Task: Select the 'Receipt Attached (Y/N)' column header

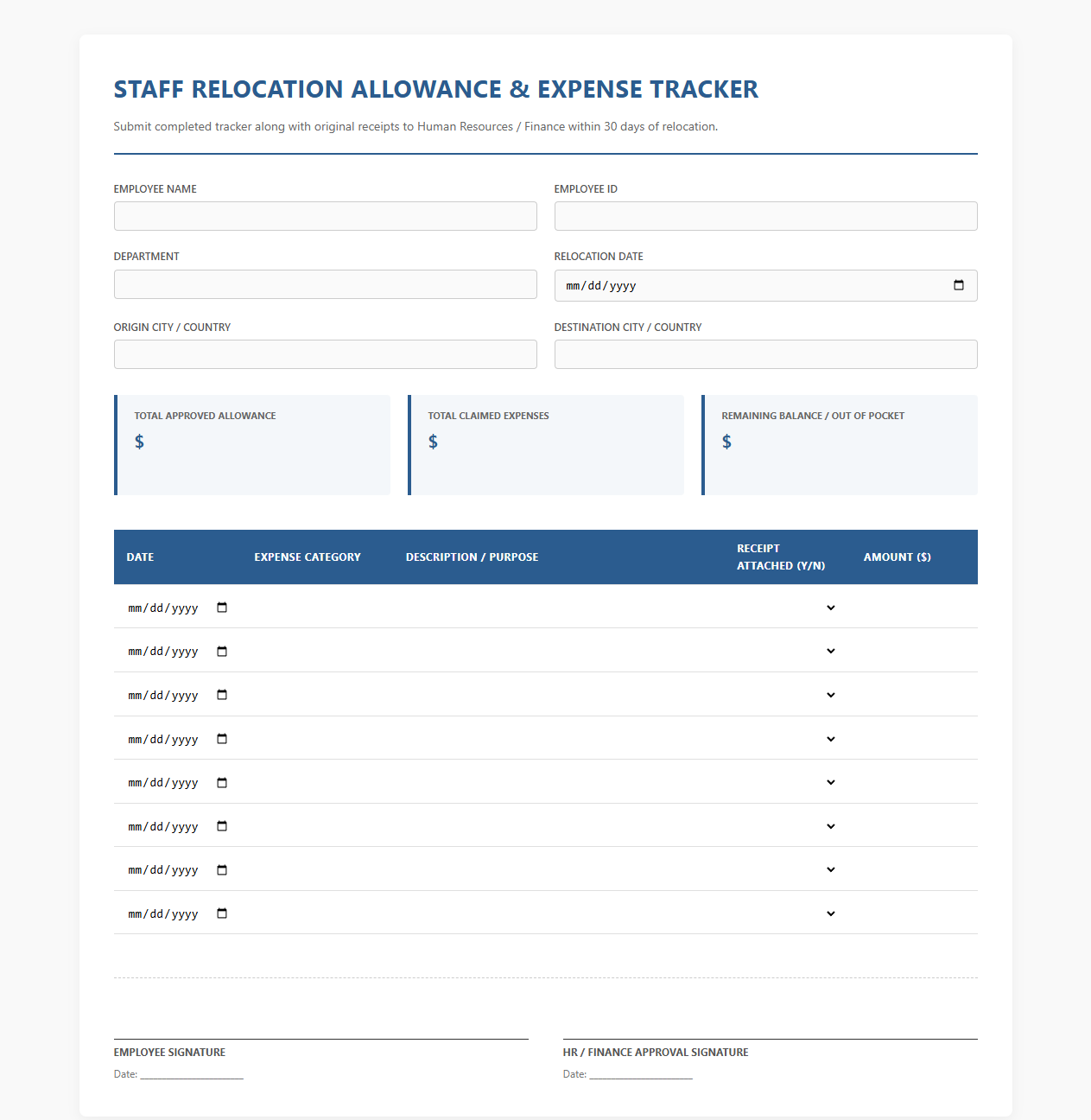Action: point(781,557)
